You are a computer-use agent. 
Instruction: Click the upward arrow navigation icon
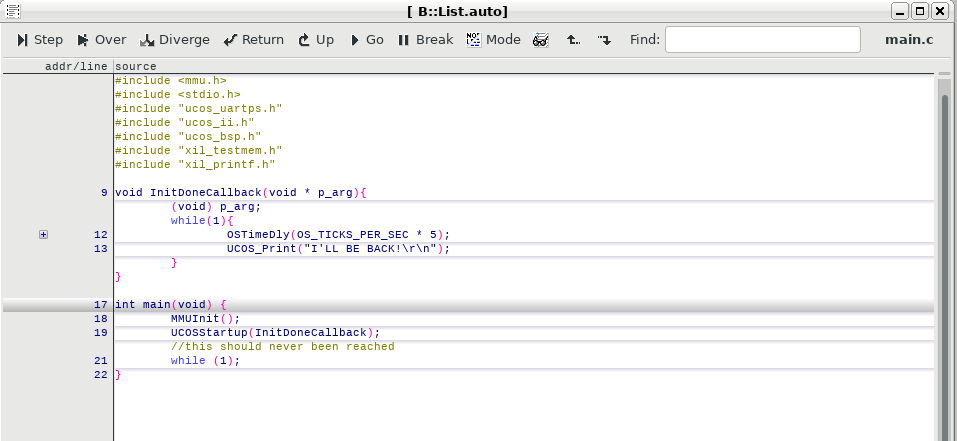coord(573,40)
